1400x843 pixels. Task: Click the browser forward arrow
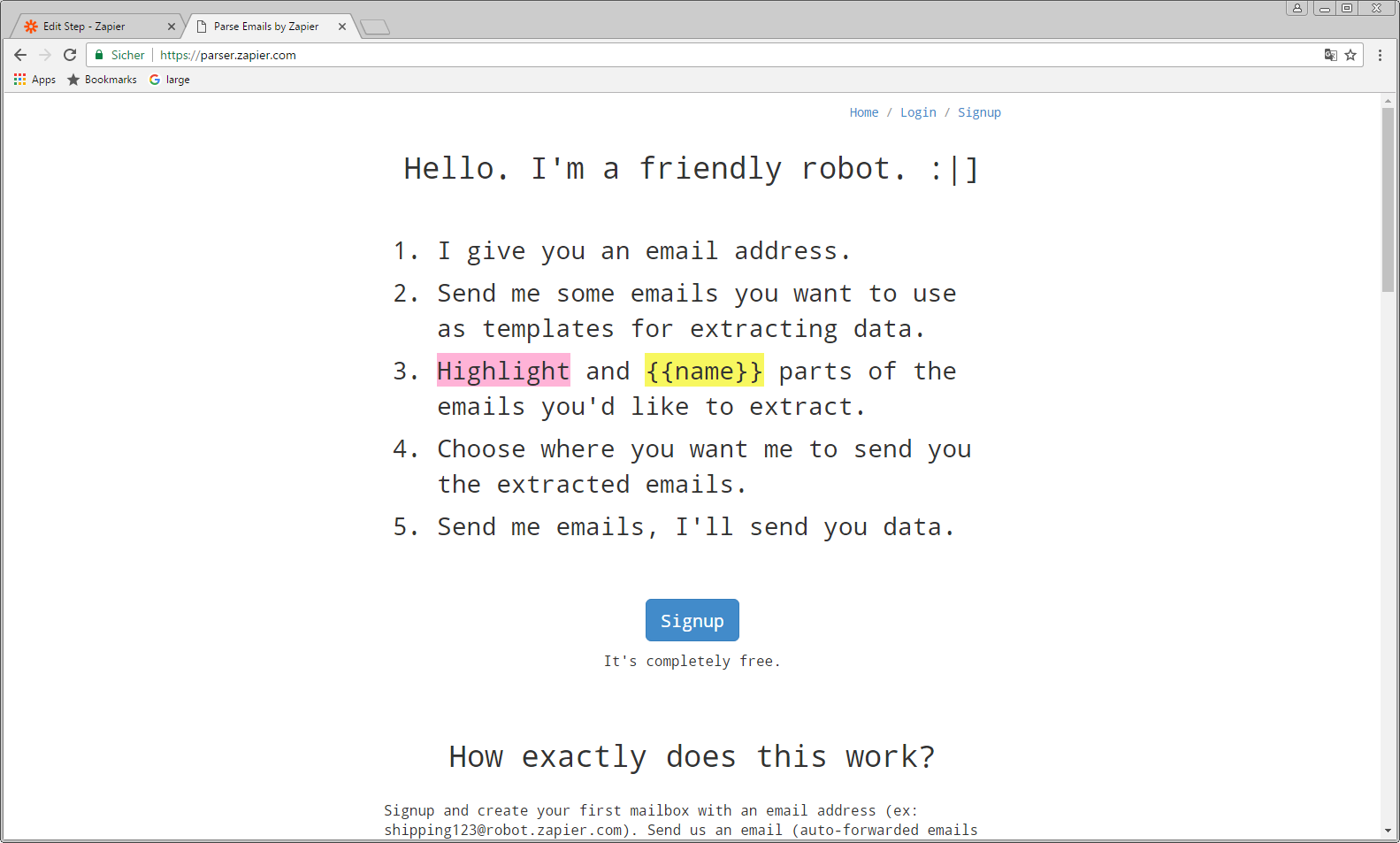click(45, 55)
